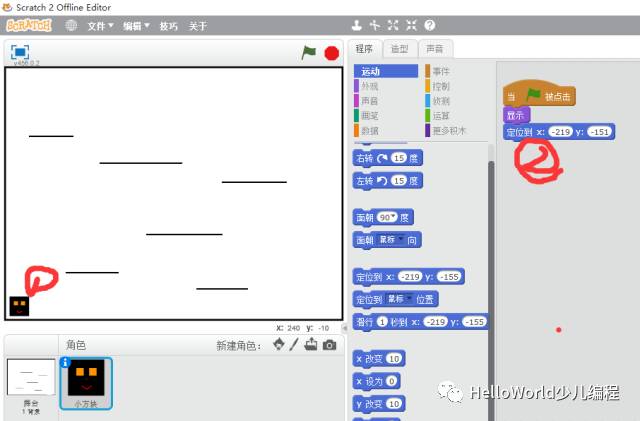Click the 0 field in x 设为 block

[391, 381]
